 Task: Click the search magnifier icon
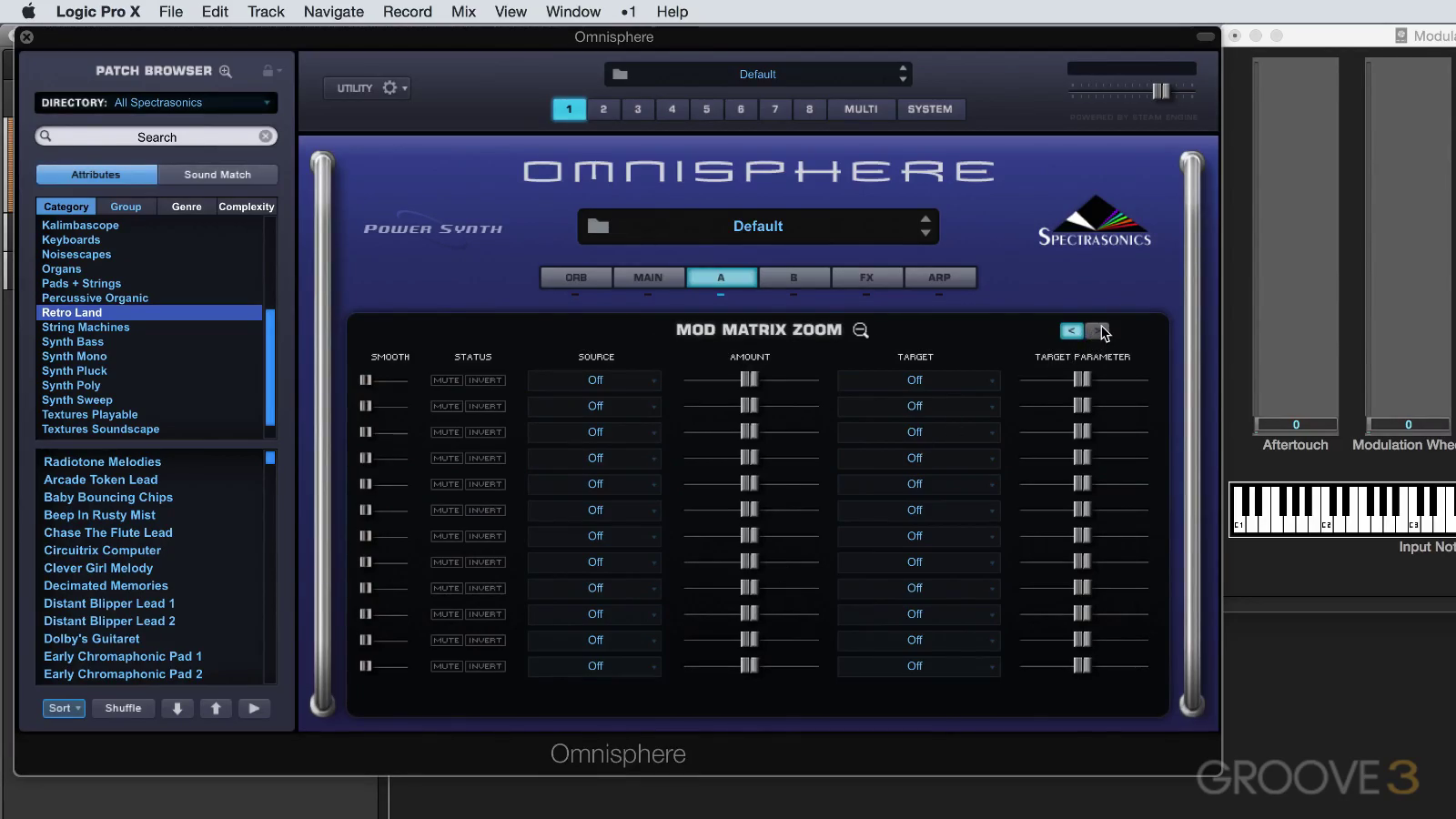click(x=45, y=136)
